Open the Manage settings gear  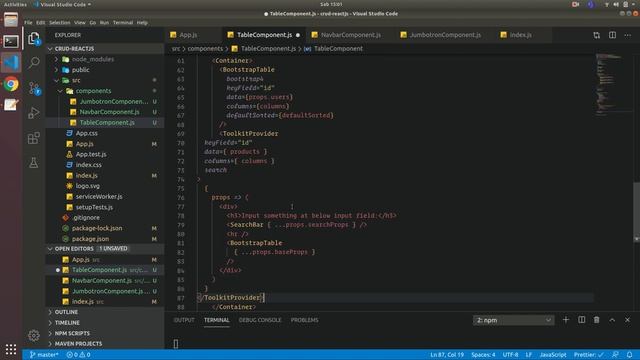tap(34, 336)
